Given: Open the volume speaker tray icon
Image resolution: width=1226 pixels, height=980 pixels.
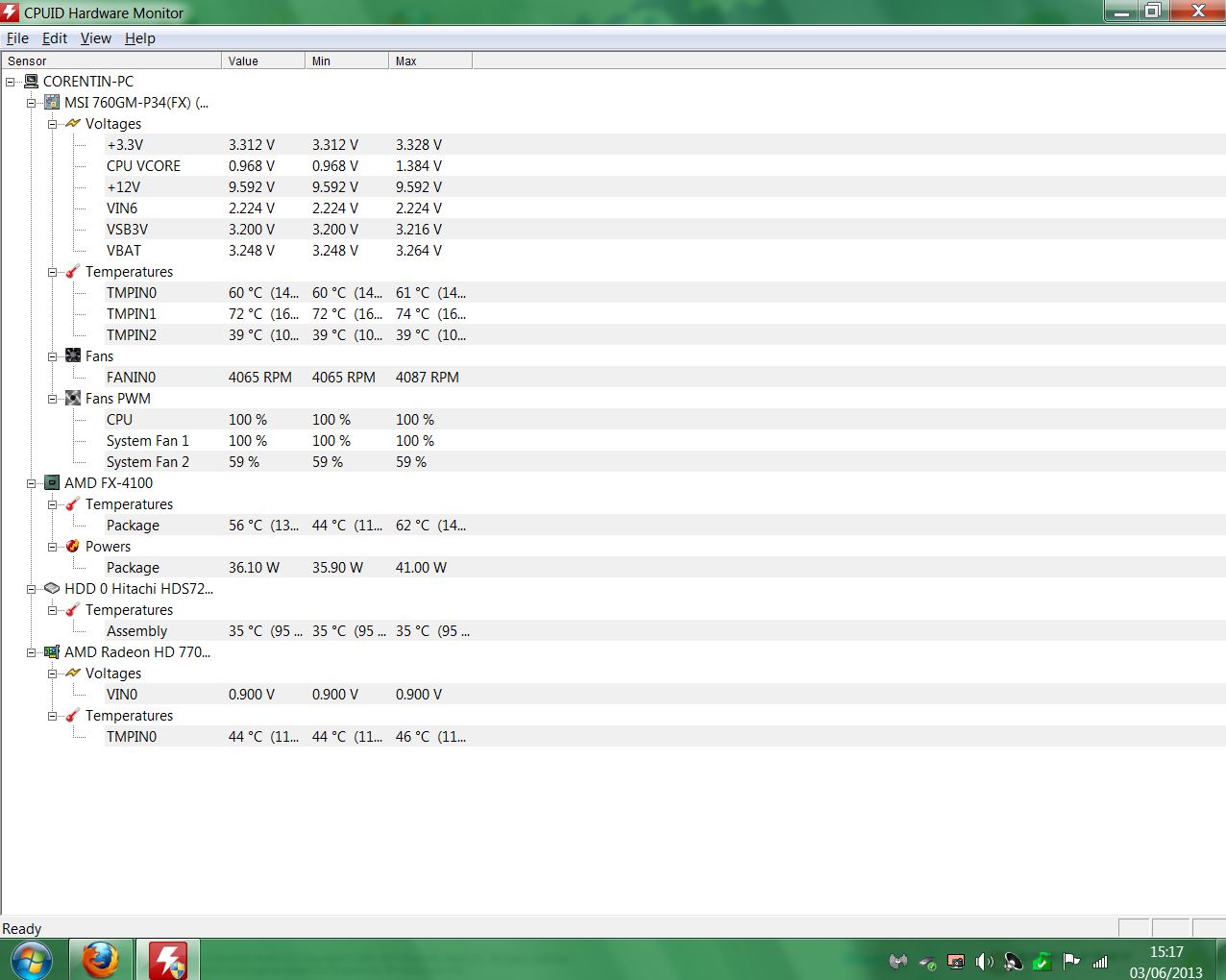Looking at the screenshot, I should click(x=984, y=961).
